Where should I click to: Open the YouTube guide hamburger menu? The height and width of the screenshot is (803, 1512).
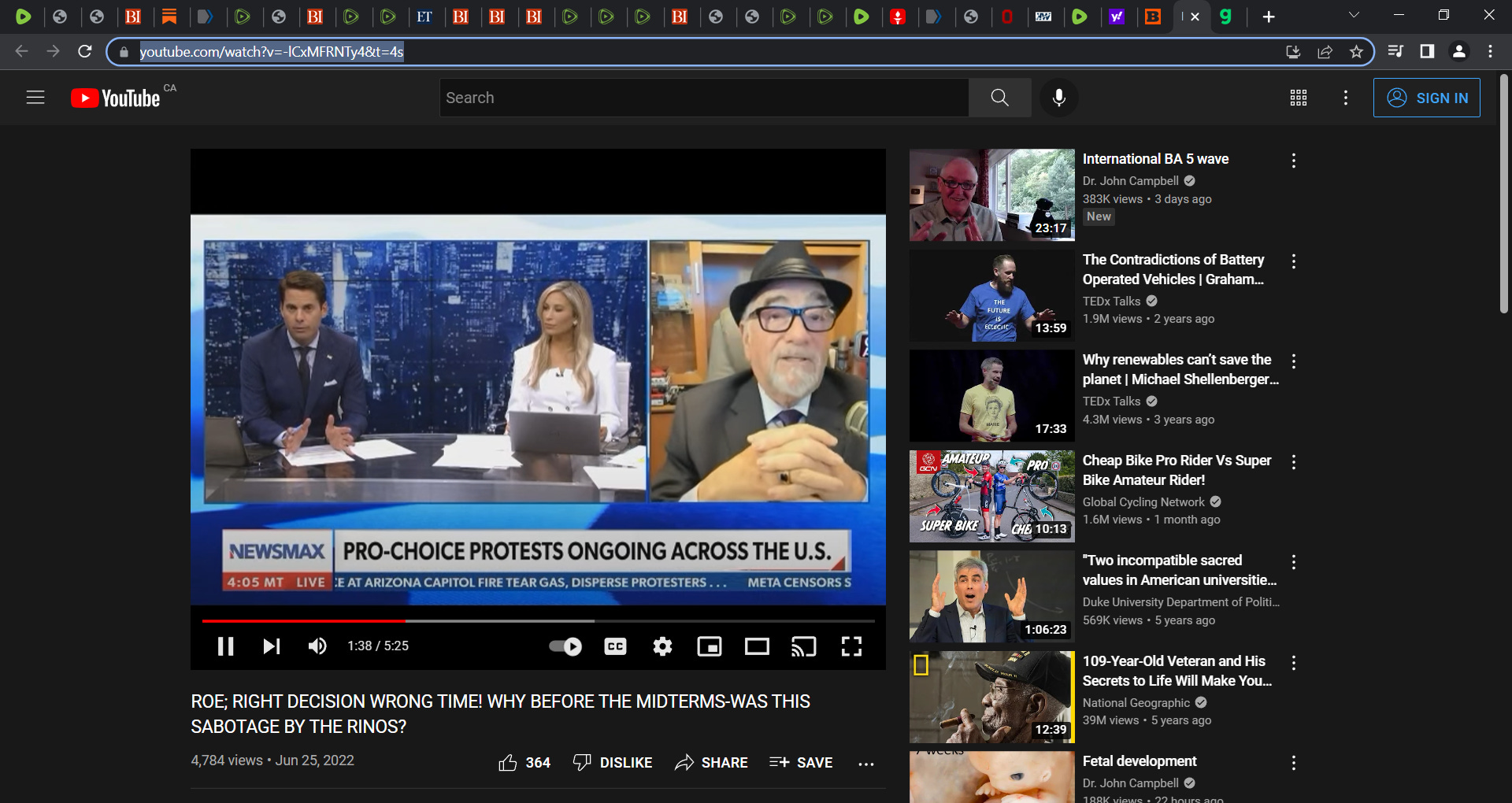point(35,98)
